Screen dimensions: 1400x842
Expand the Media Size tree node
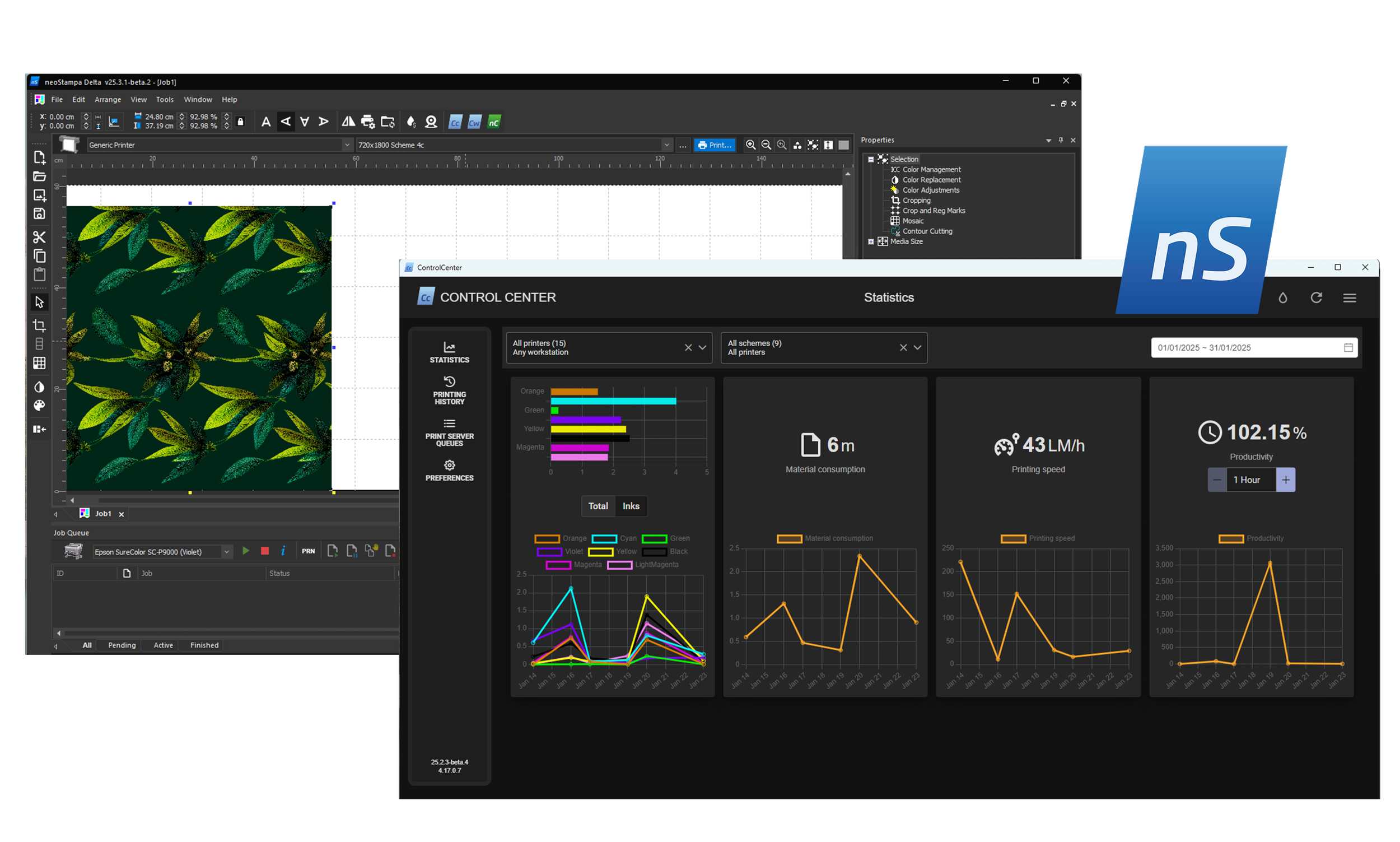pos(871,241)
